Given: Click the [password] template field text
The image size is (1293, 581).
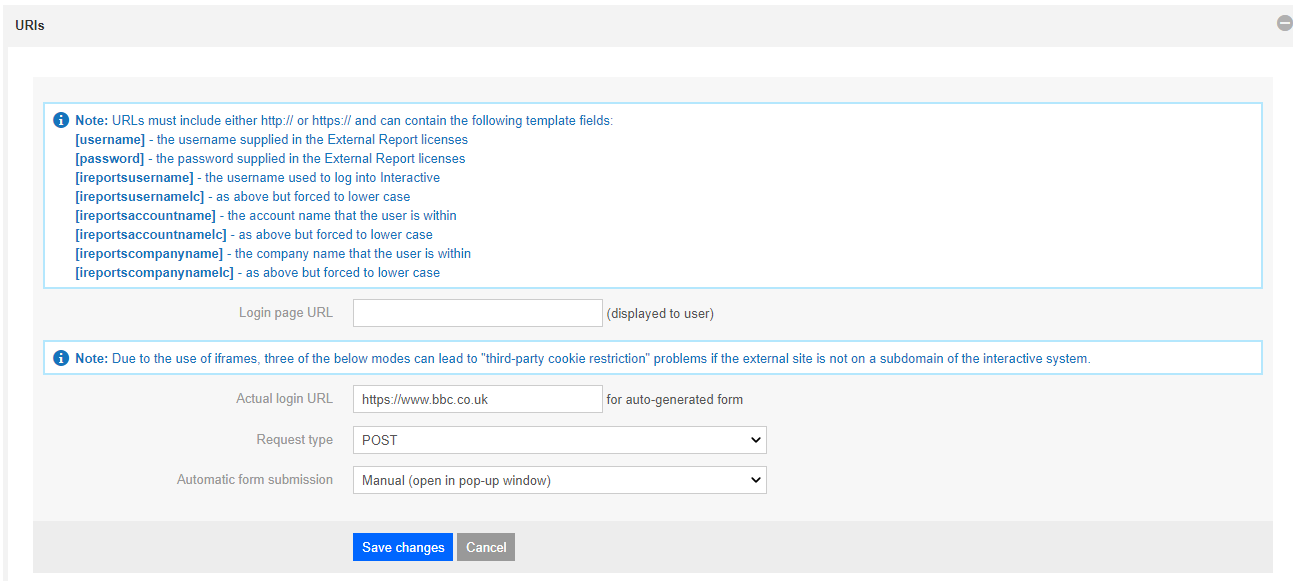Looking at the screenshot, I should point(109,158).
